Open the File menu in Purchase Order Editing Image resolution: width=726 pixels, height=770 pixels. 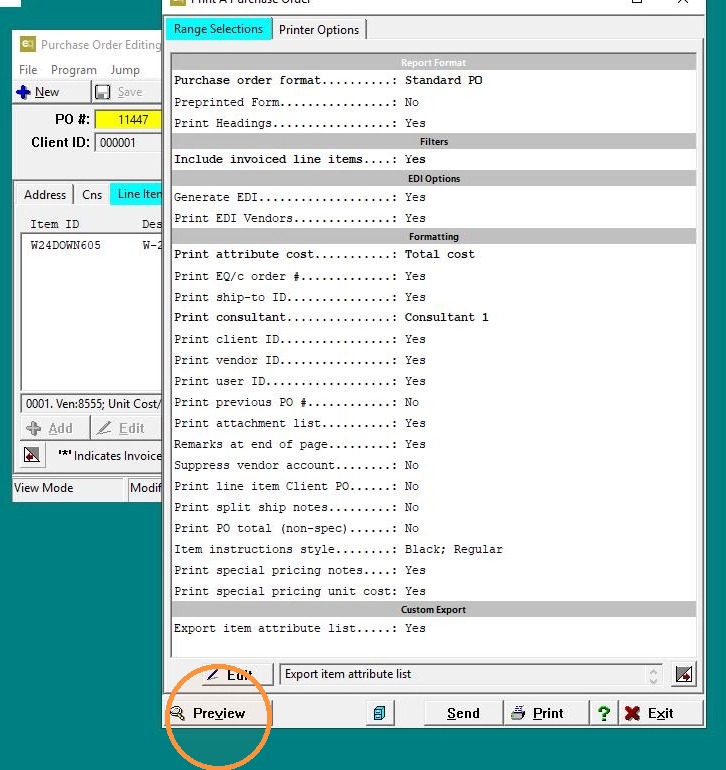(28, 70)
